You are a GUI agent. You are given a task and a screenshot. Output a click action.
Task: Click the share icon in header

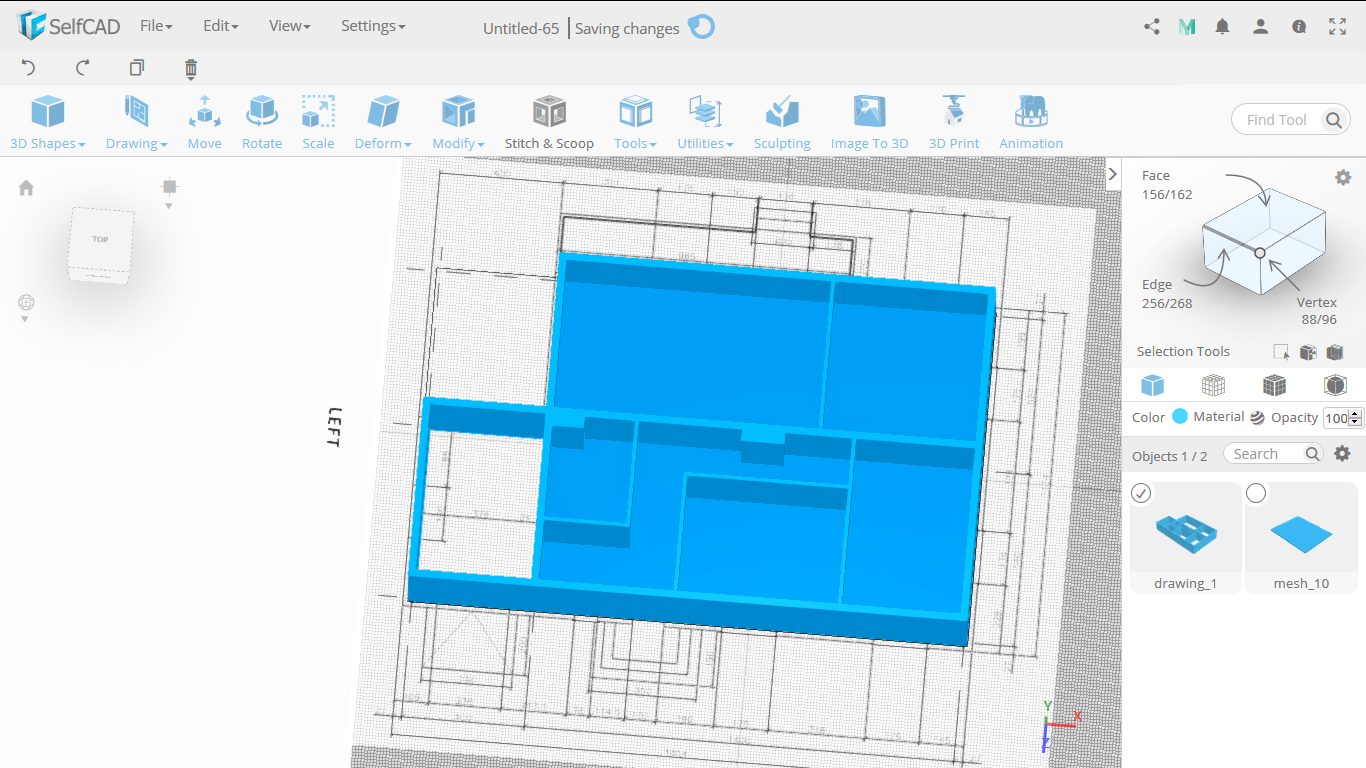pyautogui.click(x=1151, y=27)
